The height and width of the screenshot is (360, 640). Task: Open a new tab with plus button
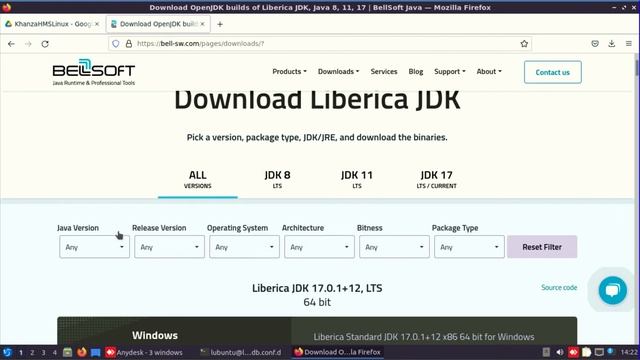pyautogui.click(x=220, y=24)
